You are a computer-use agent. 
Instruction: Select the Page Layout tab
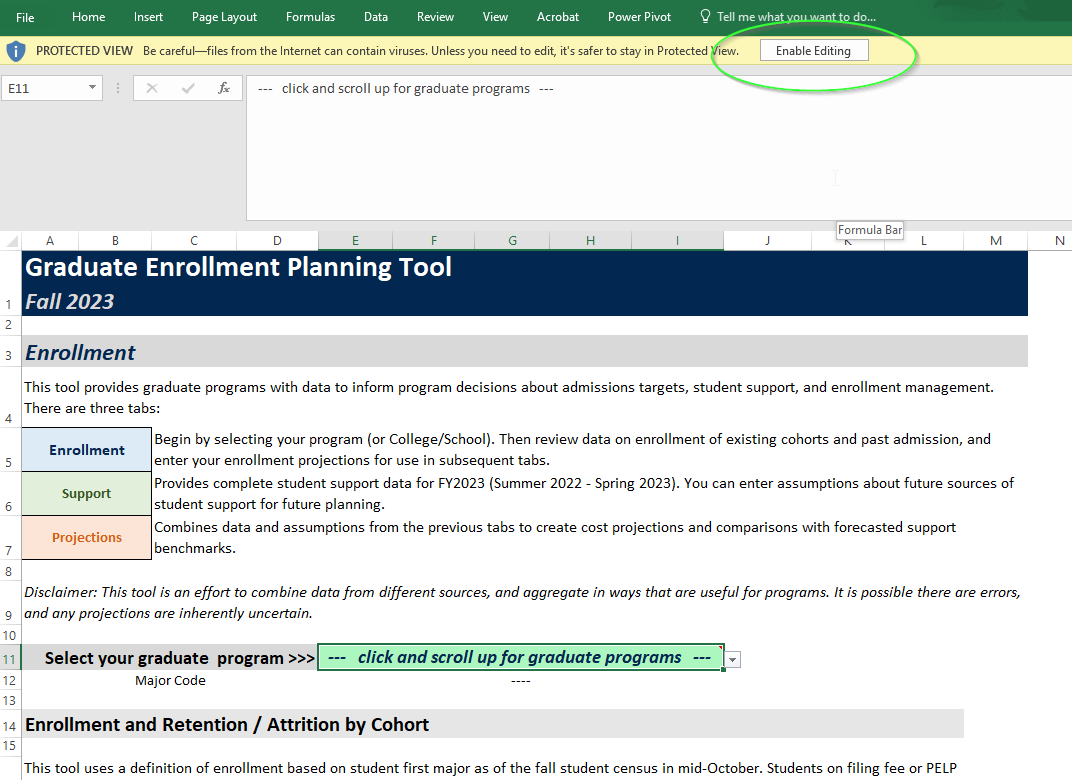click(x=224, y=17)
